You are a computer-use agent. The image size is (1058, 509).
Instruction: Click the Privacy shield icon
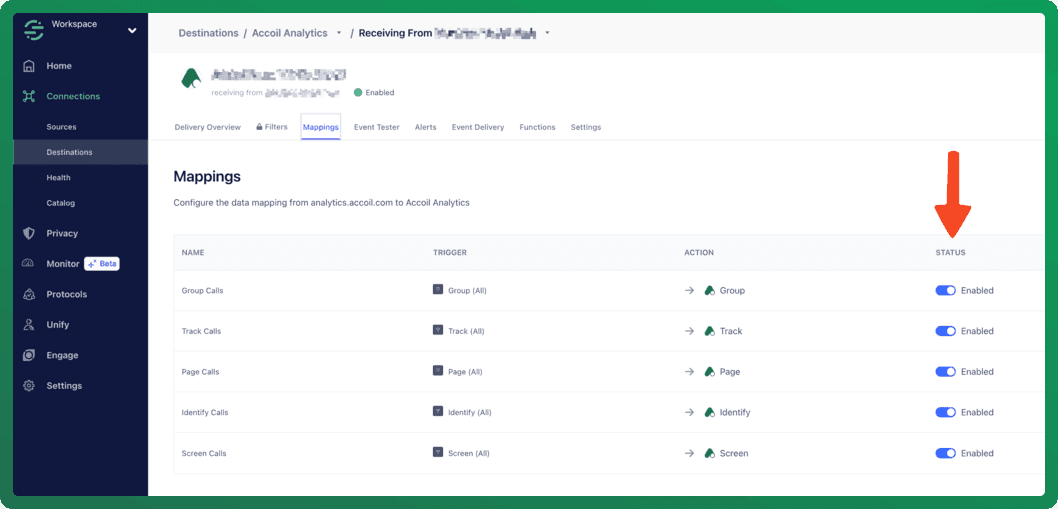pyautogui.click(x=28, y=234)
